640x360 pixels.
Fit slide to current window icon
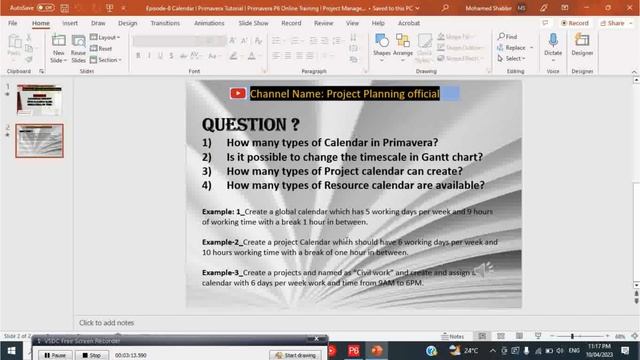634,336
